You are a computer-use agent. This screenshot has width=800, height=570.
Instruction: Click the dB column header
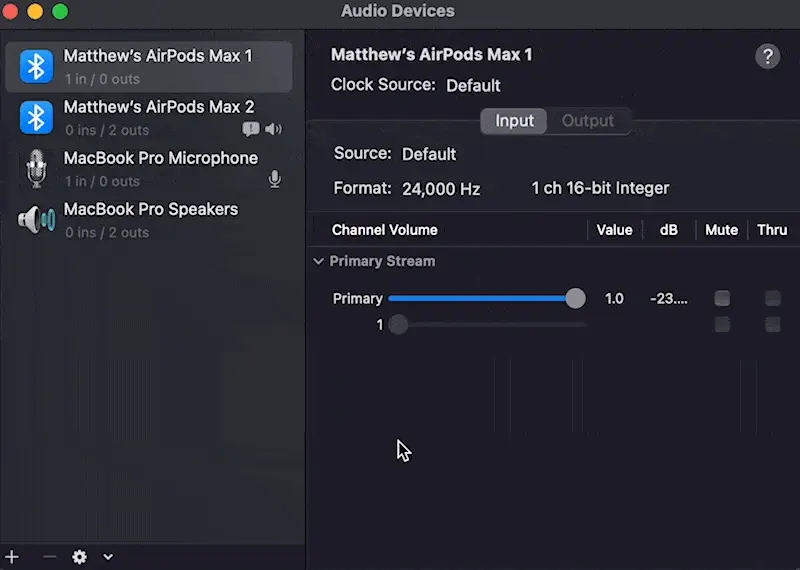(668, 230)
